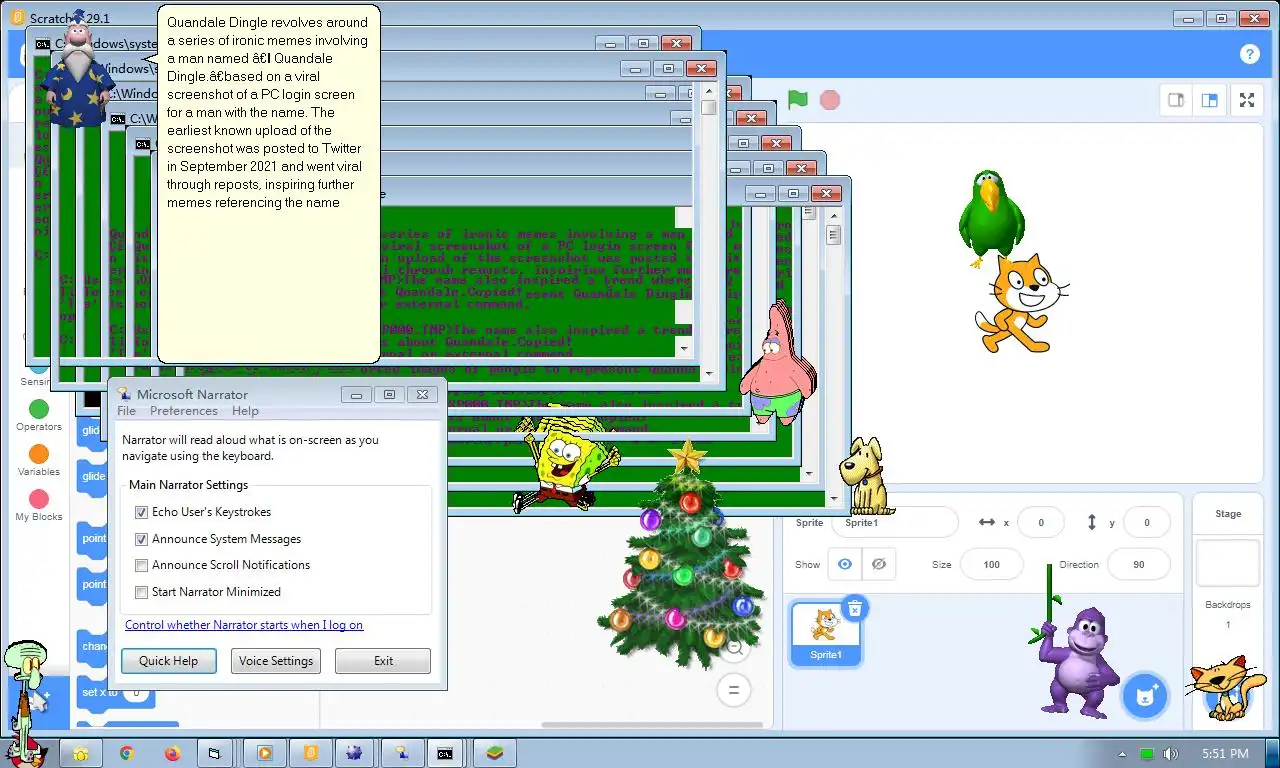The width and height of the screenshot is (1280, 768).
Task: Delete Sprite1 using trash can icon
Action: pyautogui.click(x=855, y=607)
